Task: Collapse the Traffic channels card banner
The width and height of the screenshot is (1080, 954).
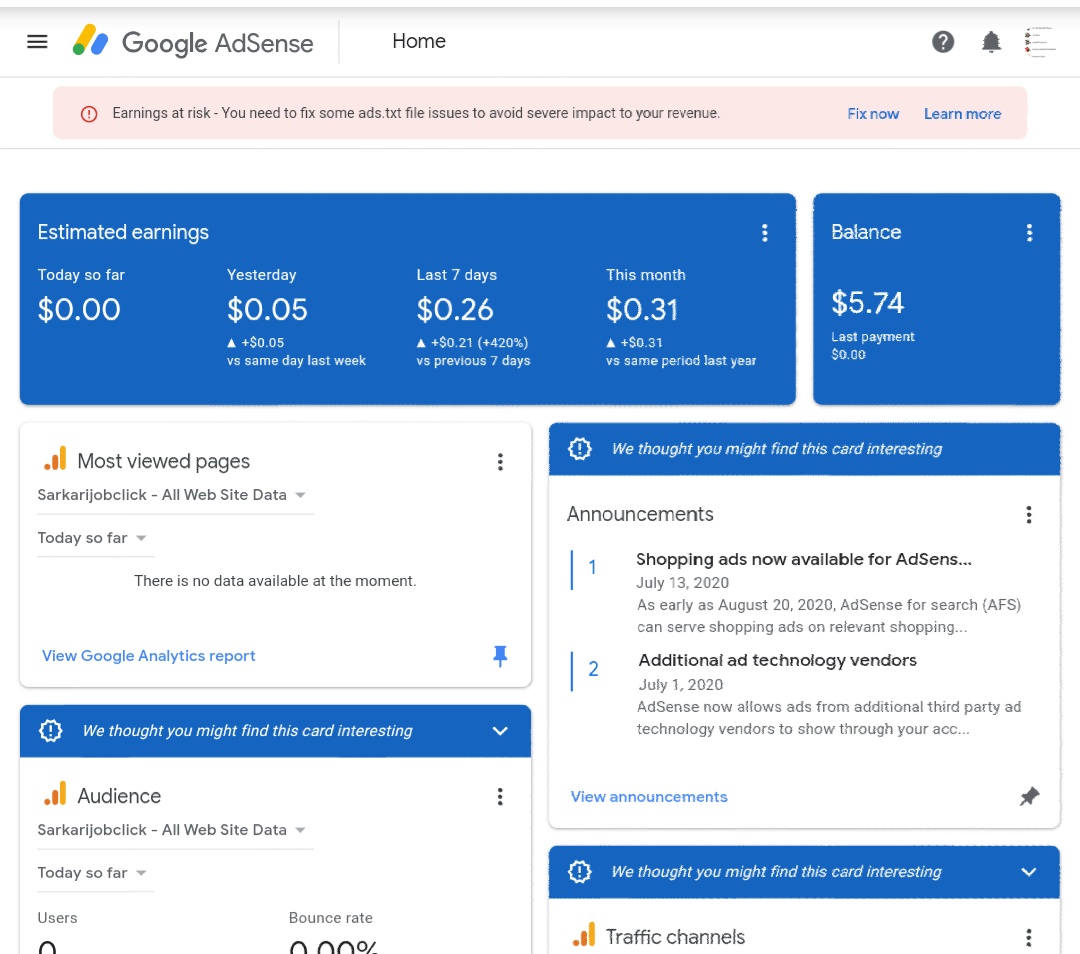Action: 1029,872
